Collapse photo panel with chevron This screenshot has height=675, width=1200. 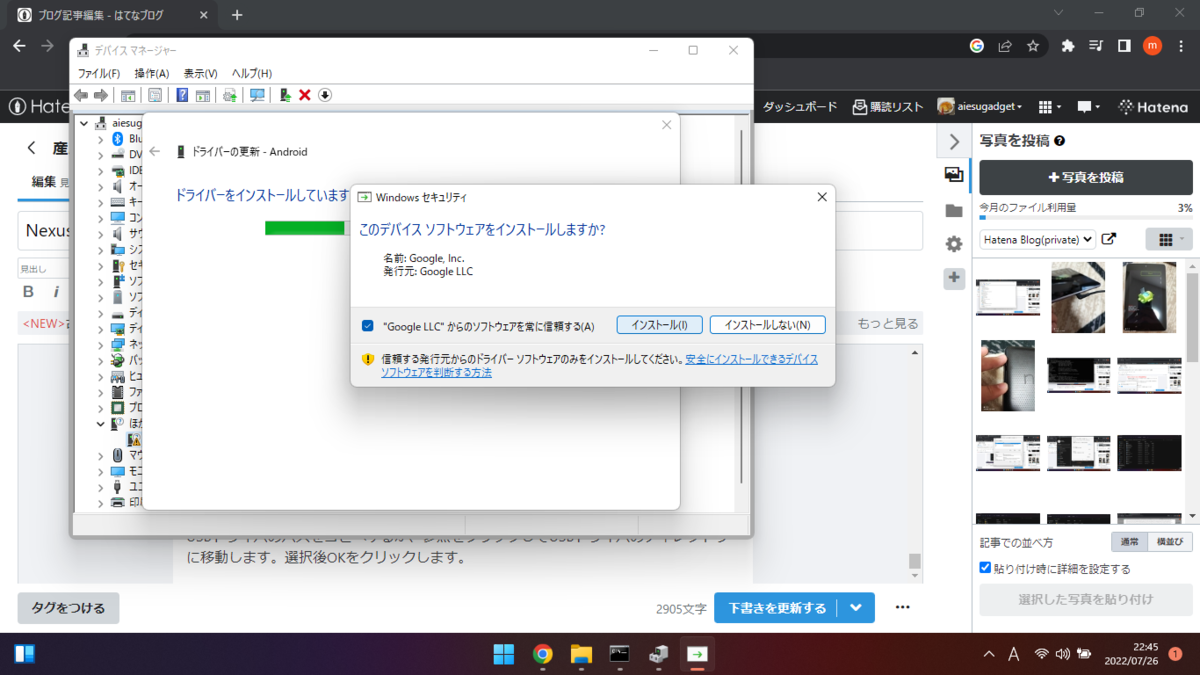(x=954, y=142)
